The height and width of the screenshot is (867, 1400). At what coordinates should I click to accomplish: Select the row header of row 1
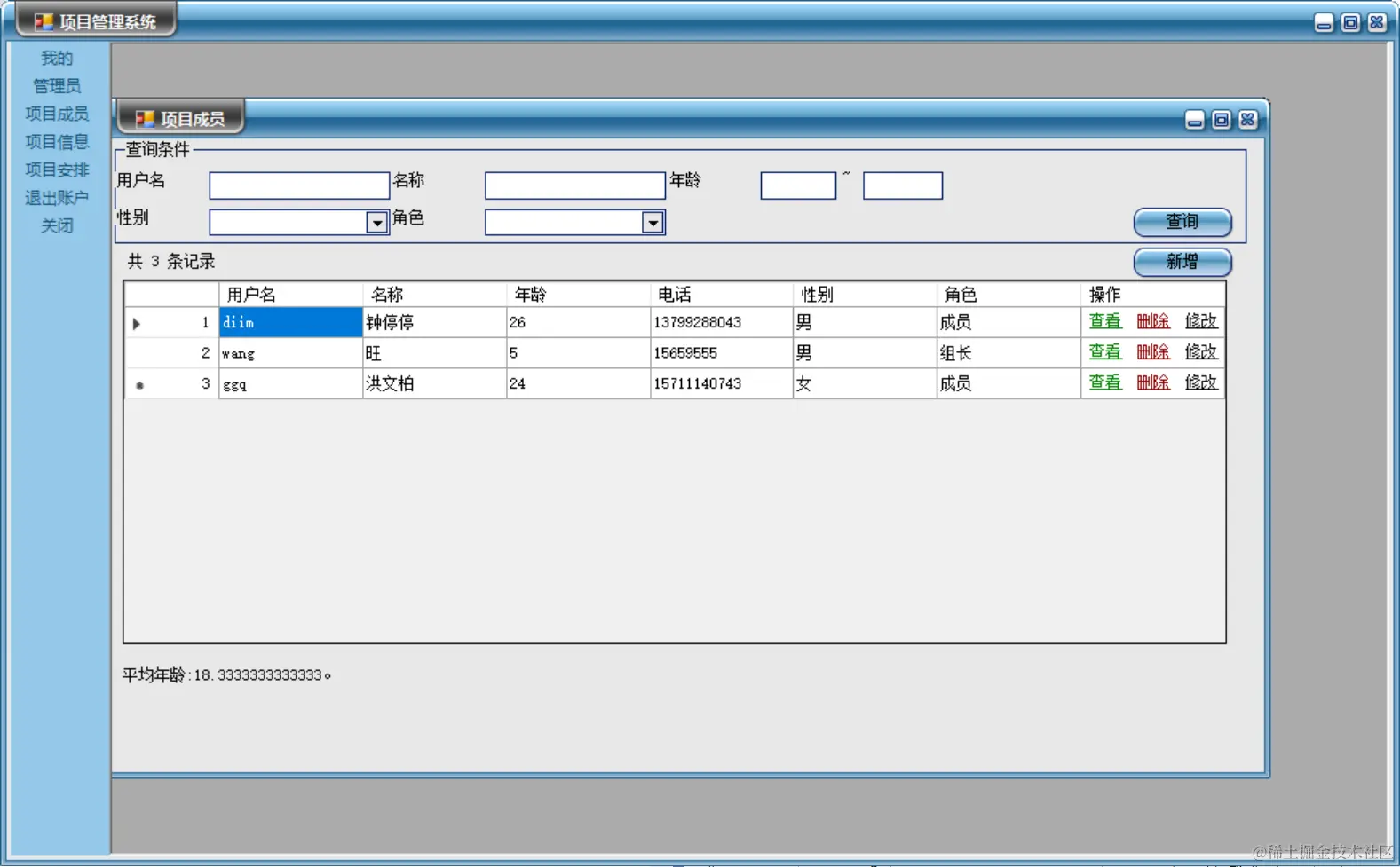point(171,322)
